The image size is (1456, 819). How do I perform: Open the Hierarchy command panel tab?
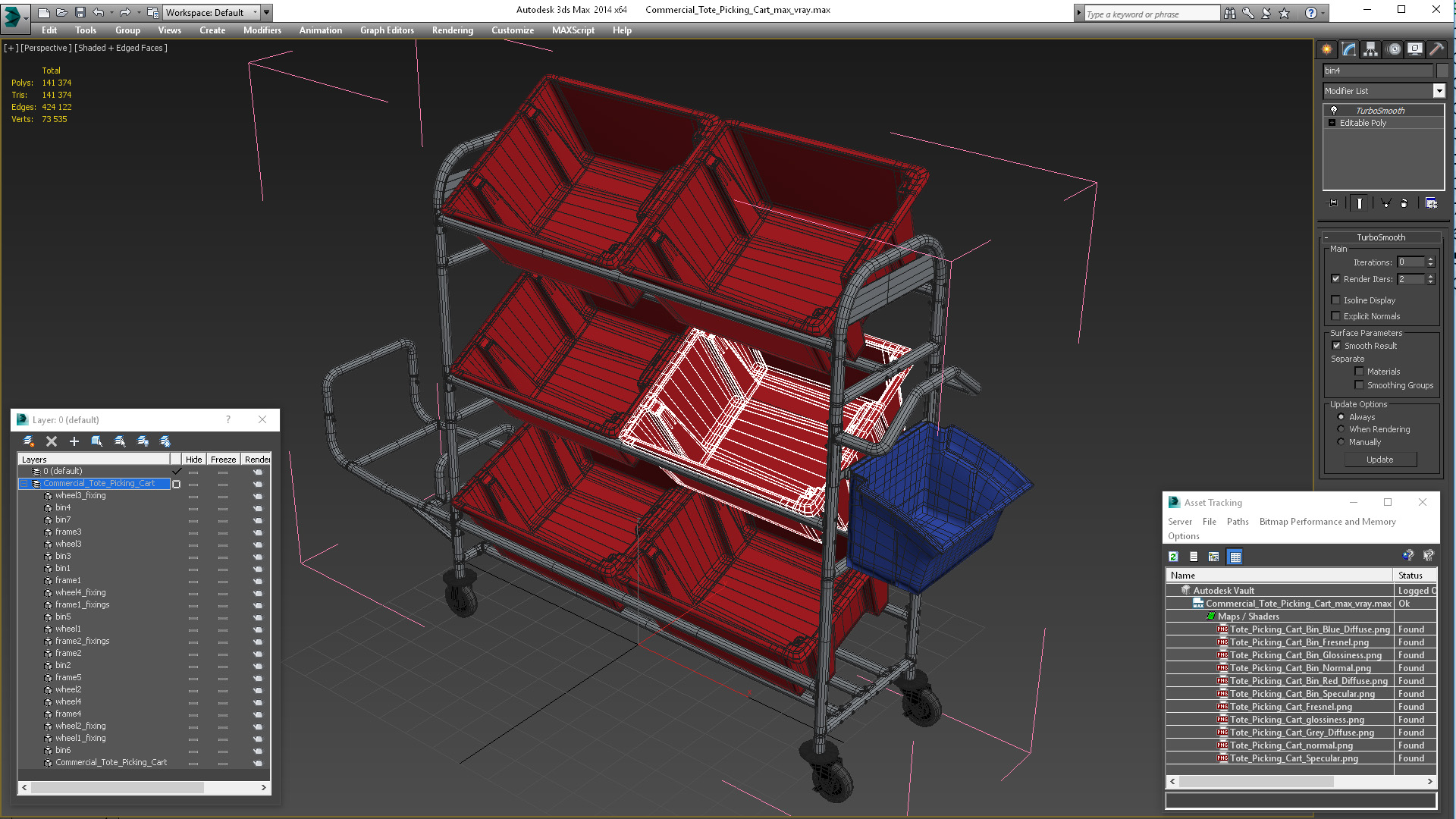tap(1370, 49)
